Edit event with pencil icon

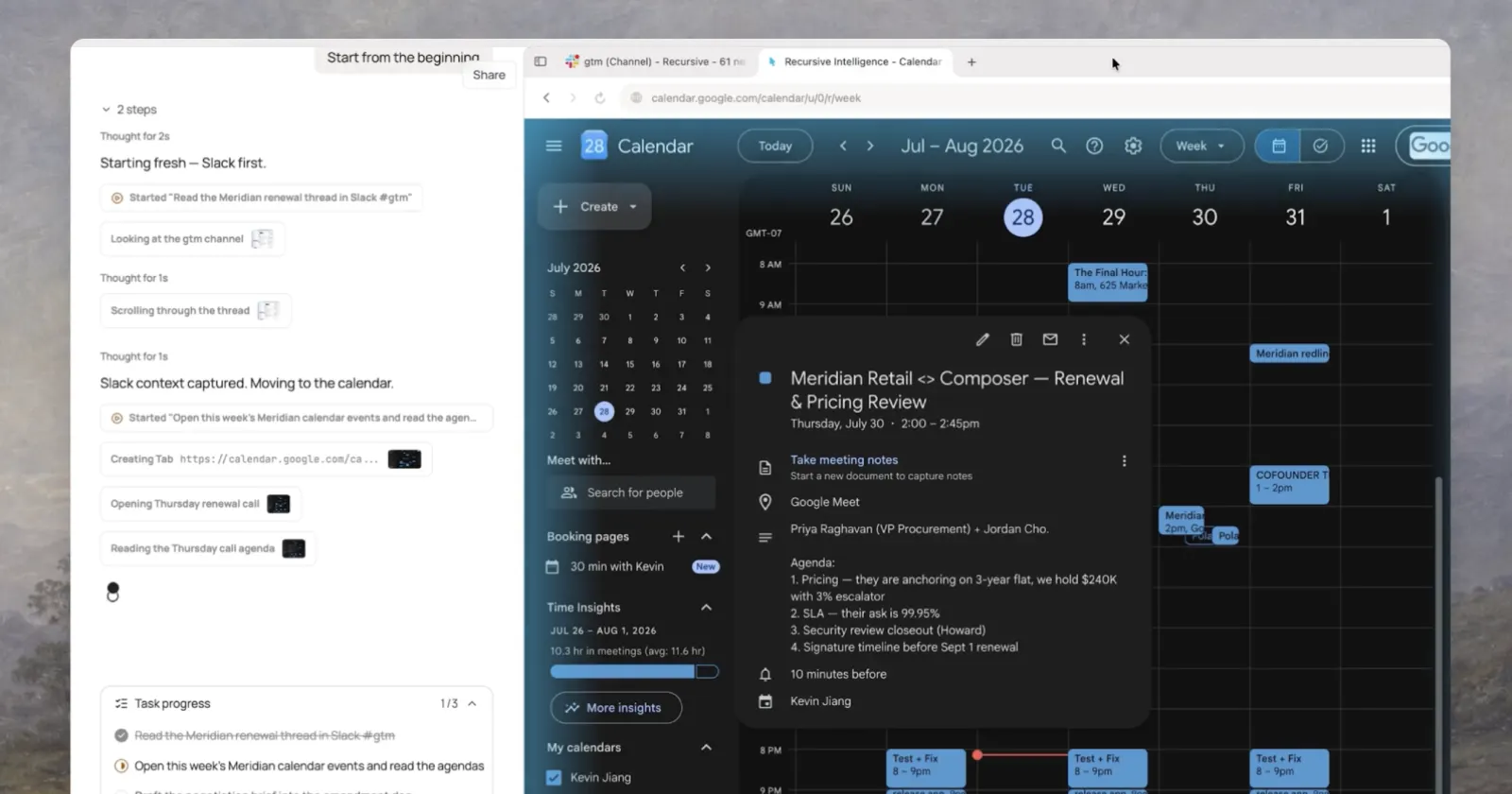(983, 339)
